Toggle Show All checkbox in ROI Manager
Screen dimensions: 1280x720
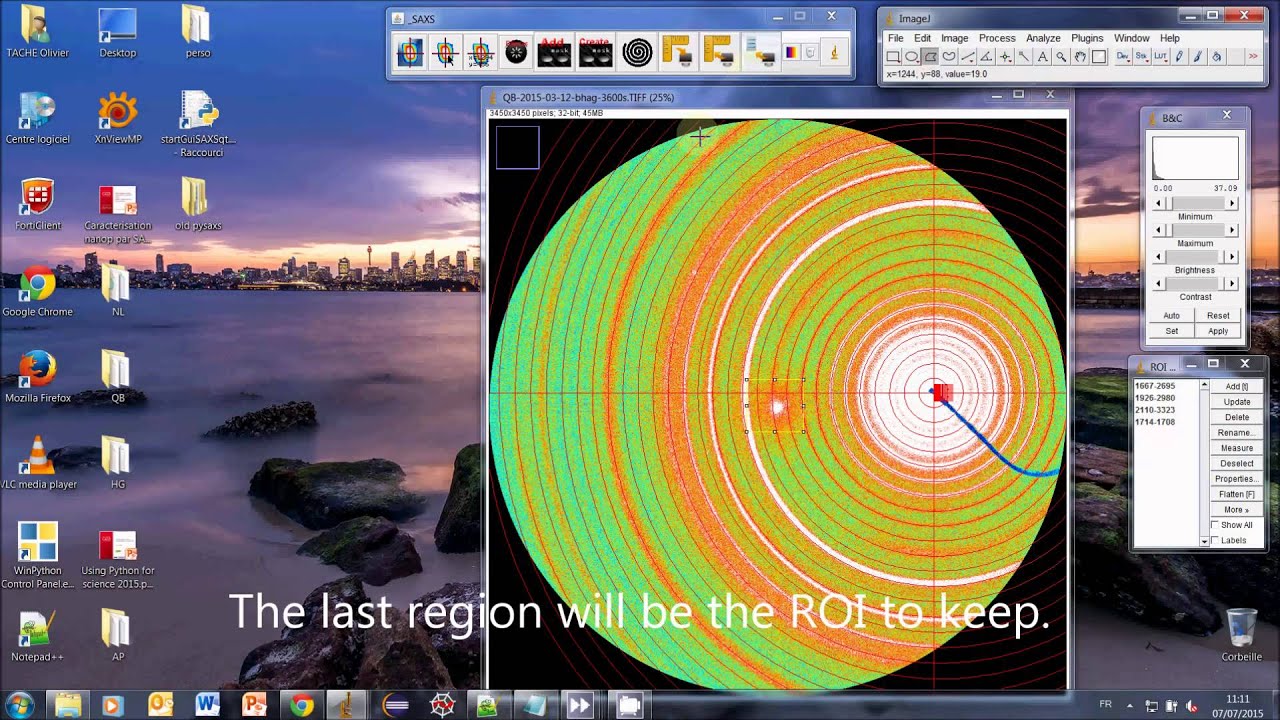coord(1215,525)
